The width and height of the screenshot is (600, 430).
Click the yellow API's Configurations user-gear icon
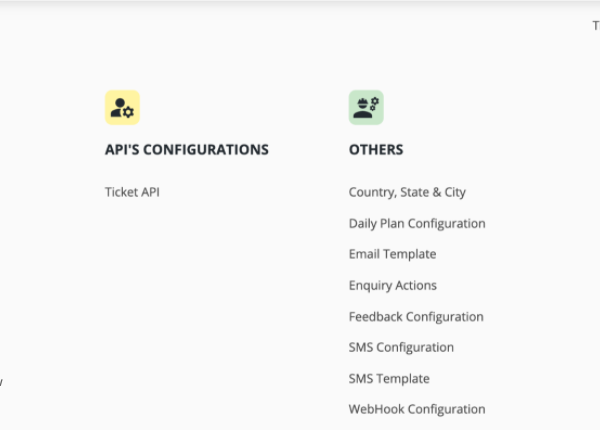(122, 108)
